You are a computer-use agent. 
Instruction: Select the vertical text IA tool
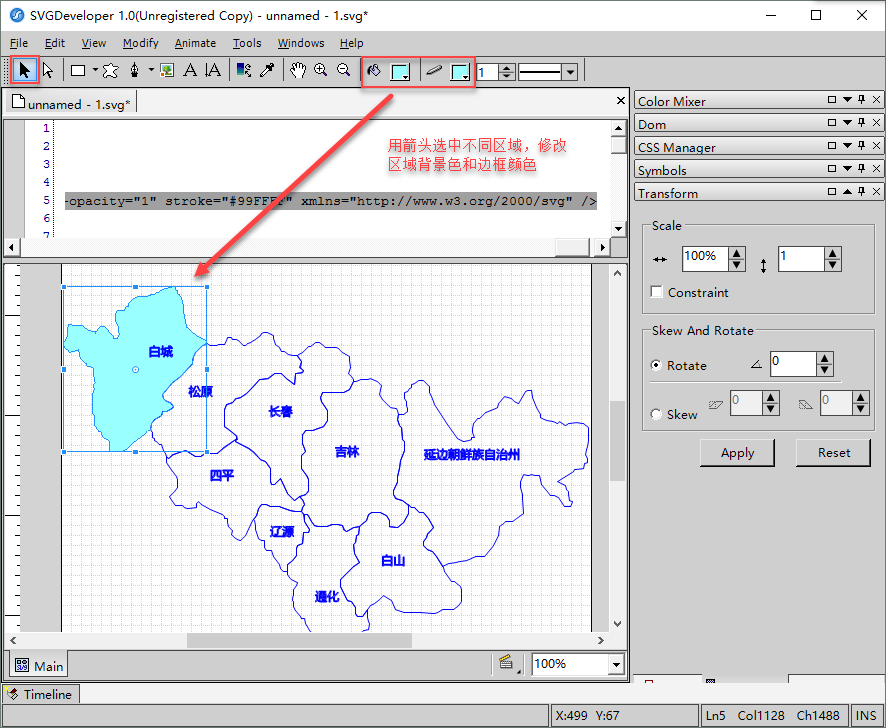212,71
